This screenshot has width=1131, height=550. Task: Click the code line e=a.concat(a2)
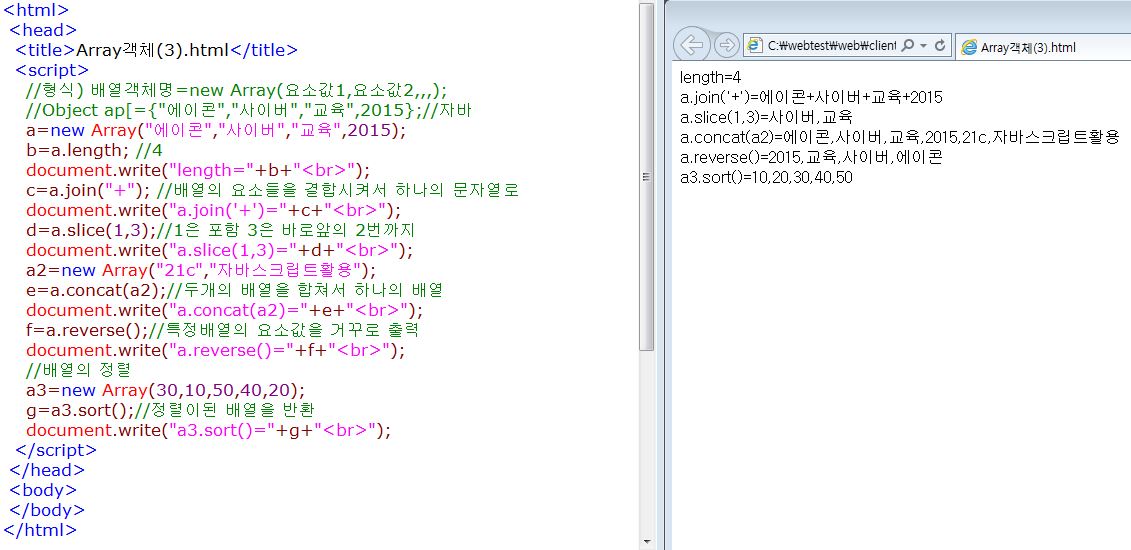[234, 290]
